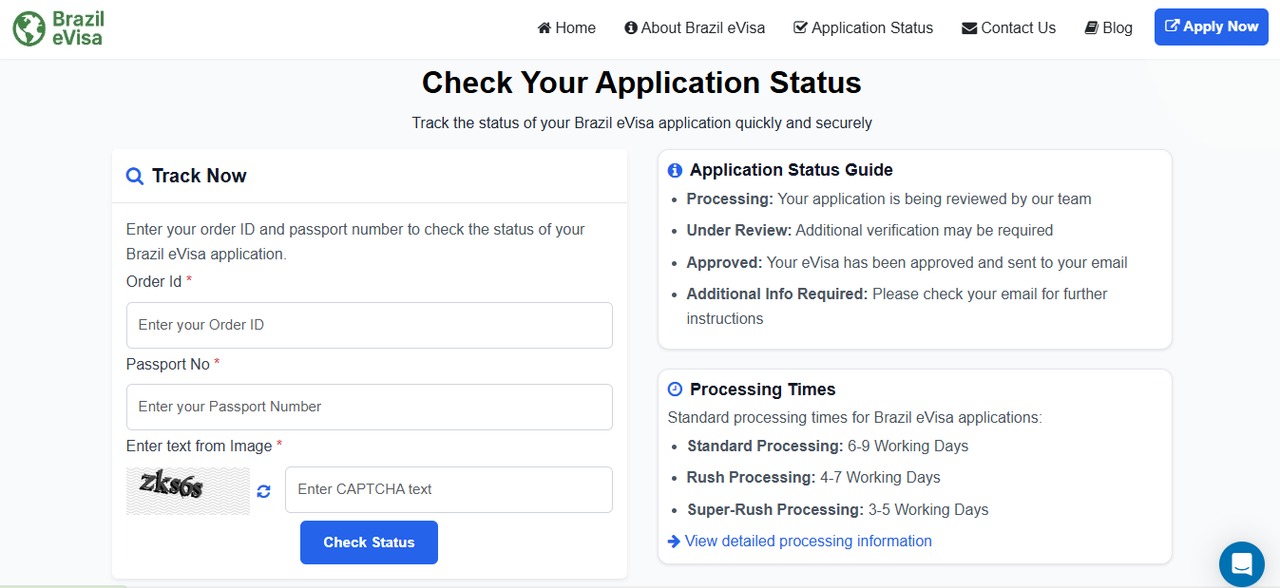Open the Application Status nav link
The height and width of the screenshot is (588, 1280).
click(872, 28)
